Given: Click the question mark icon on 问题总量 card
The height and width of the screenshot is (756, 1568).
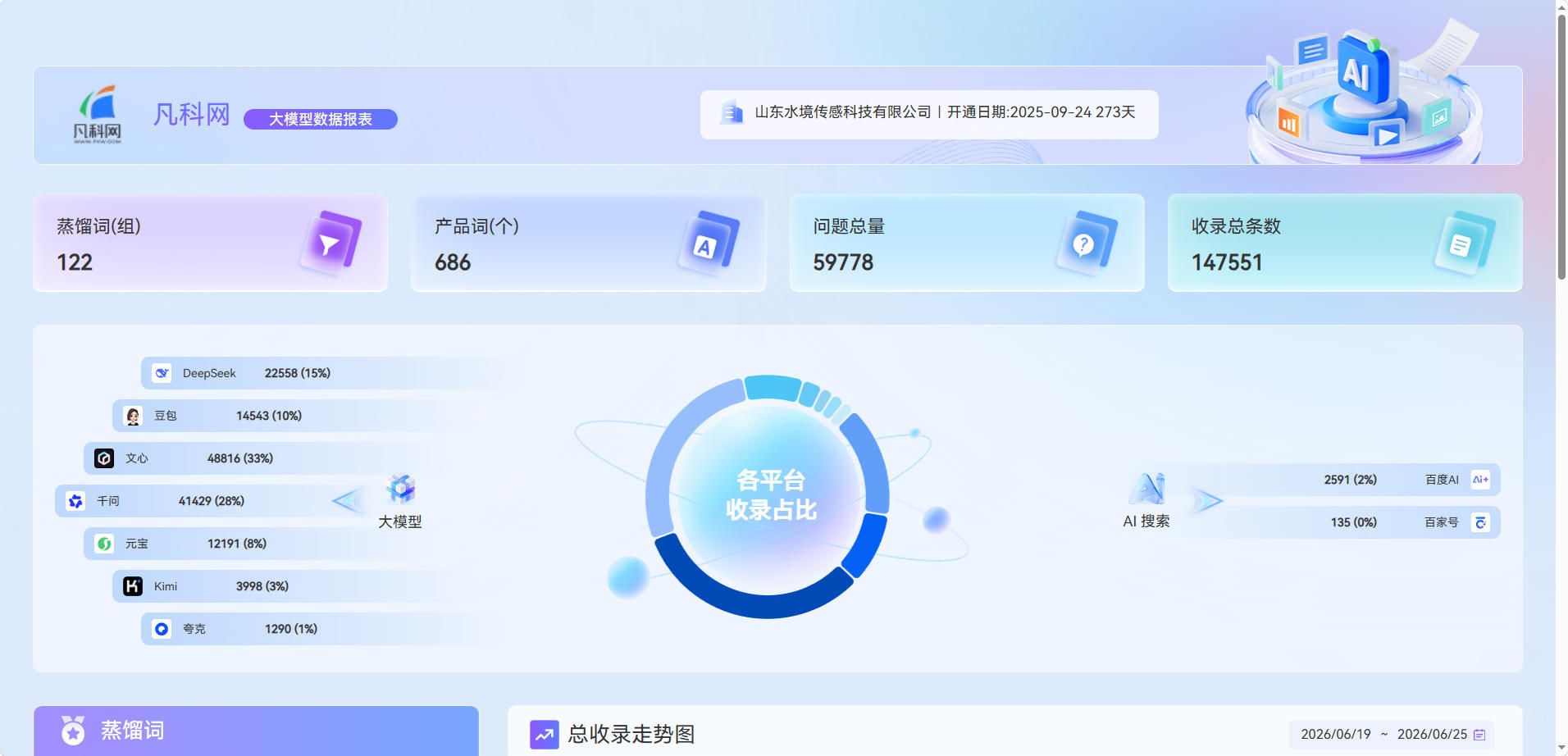Looking at the screenshot, I should click(x=1086, y=243).
